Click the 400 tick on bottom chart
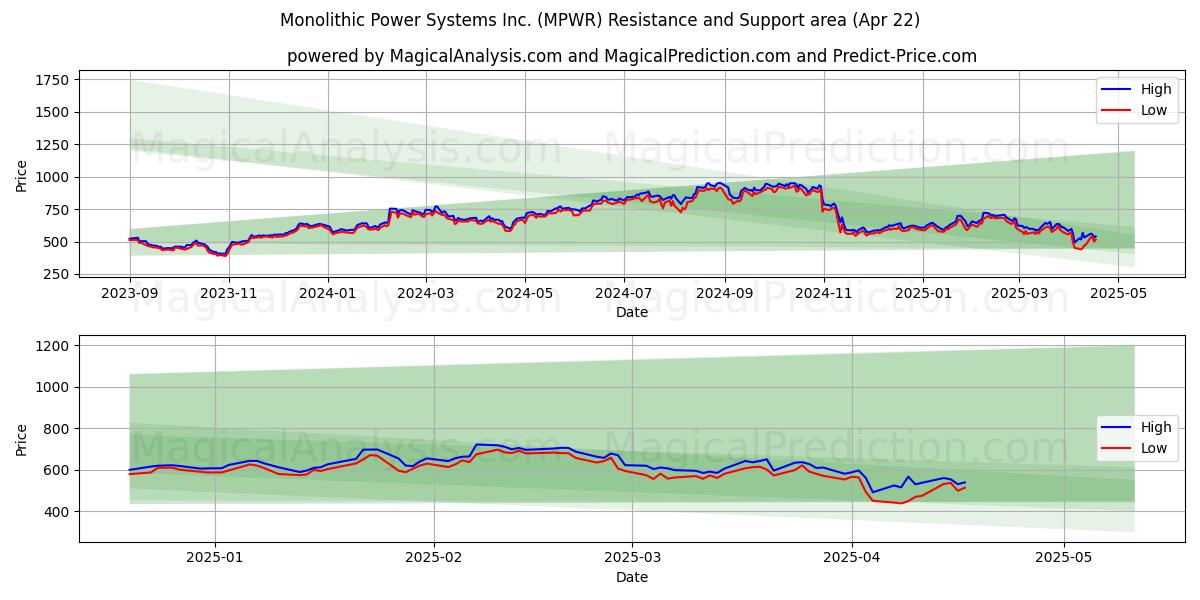The width and height of the screenshot is (1200, 600). pyautogui.click(x=56, y=512)
